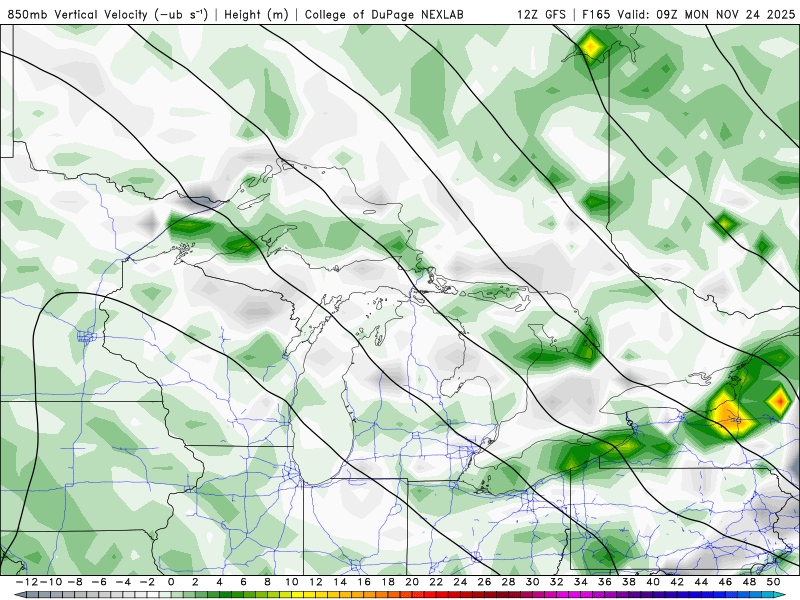Click the cyan arrow at color bar's right end
The height and width of the screenshot is (600, 800).
(x=782, y=595)
